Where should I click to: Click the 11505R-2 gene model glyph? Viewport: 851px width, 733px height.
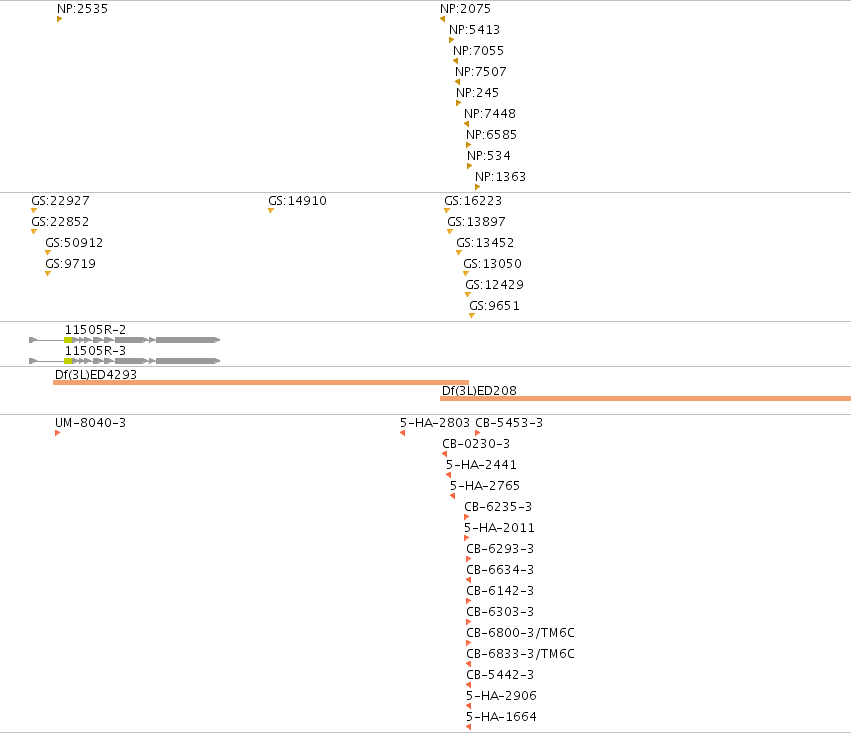[125, 340]
